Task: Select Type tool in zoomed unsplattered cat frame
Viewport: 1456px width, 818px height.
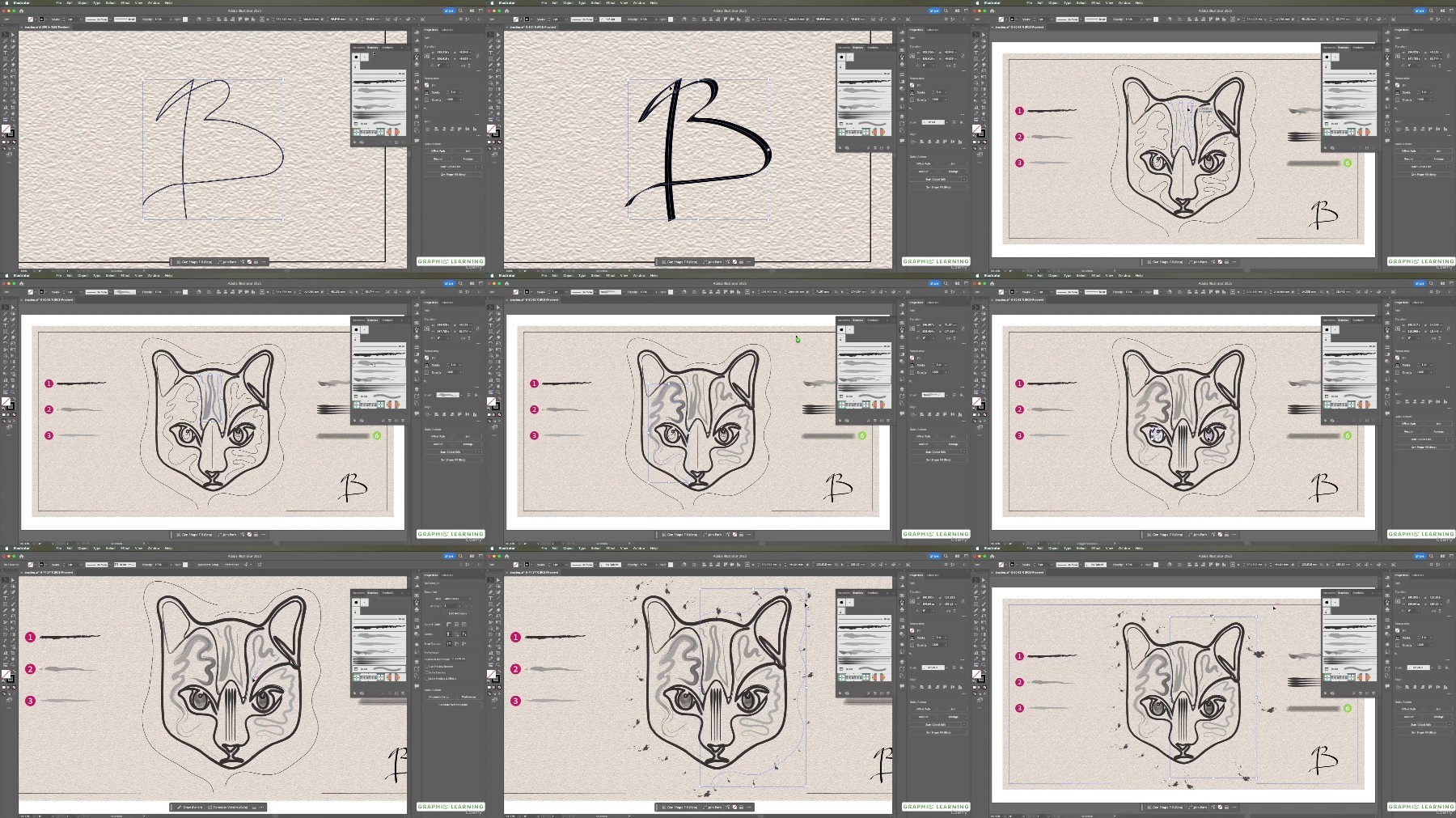Action: coord(5,598)
